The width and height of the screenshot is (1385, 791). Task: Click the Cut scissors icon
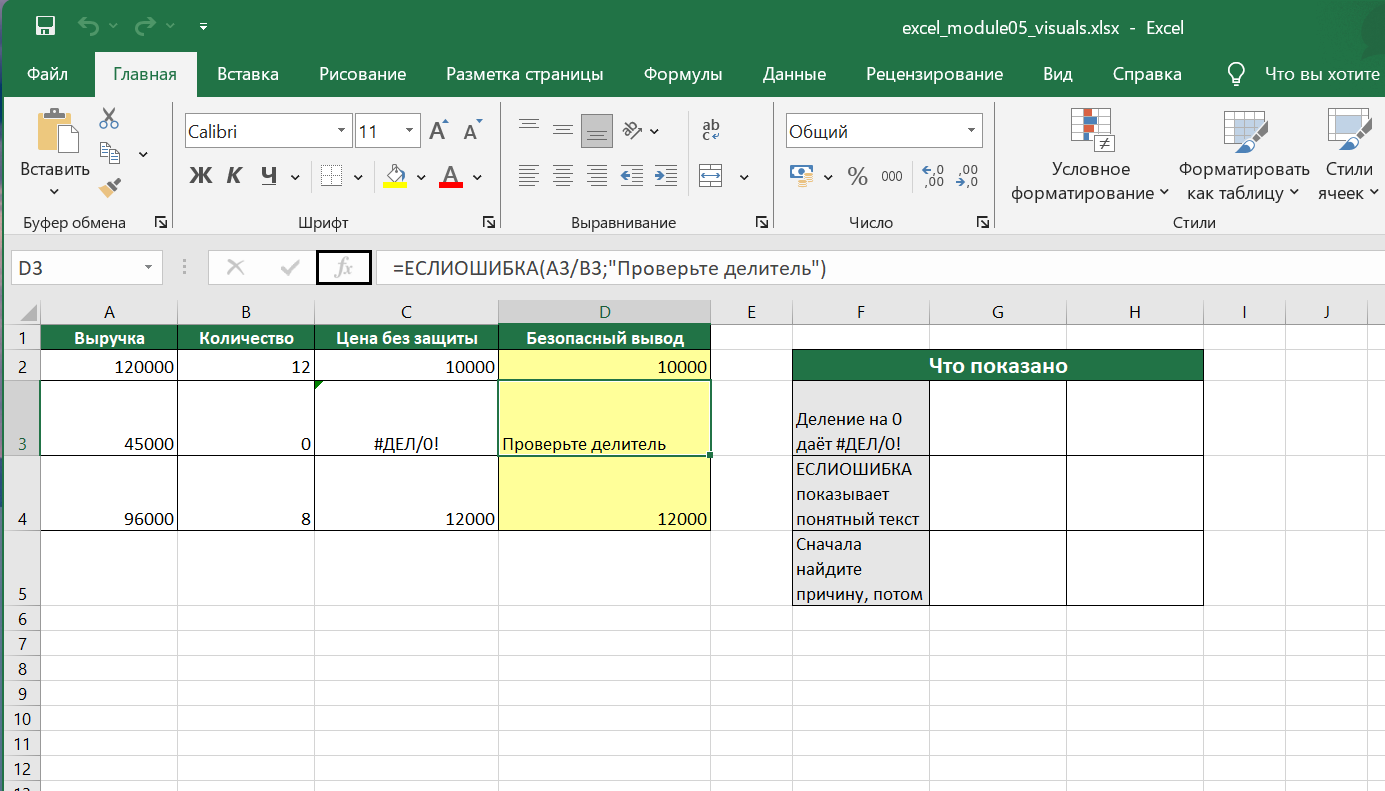[x=109, y=118]
